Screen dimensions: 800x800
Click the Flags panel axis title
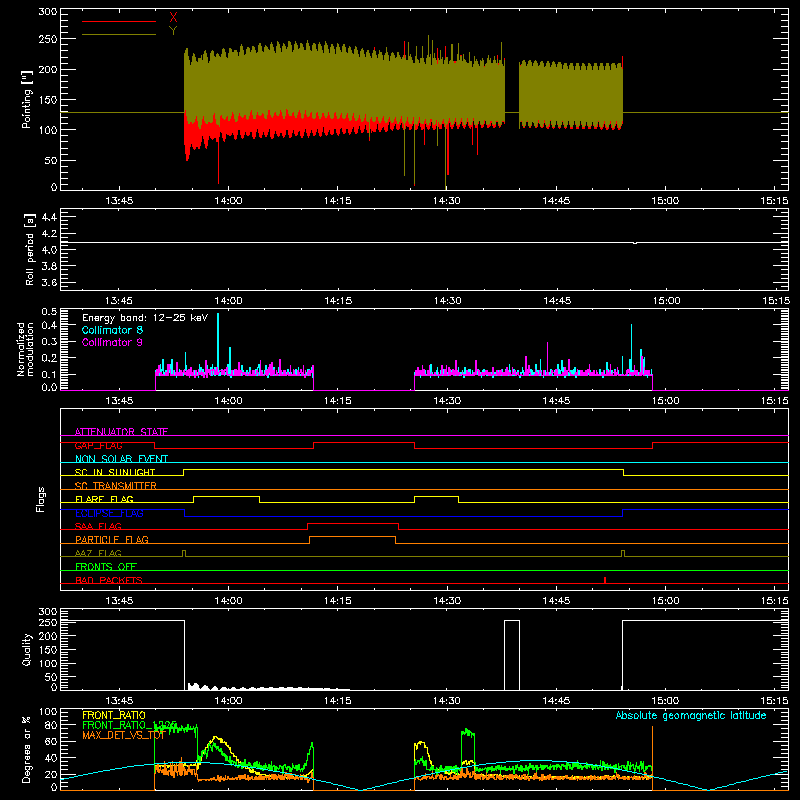[x=41, y=499]
